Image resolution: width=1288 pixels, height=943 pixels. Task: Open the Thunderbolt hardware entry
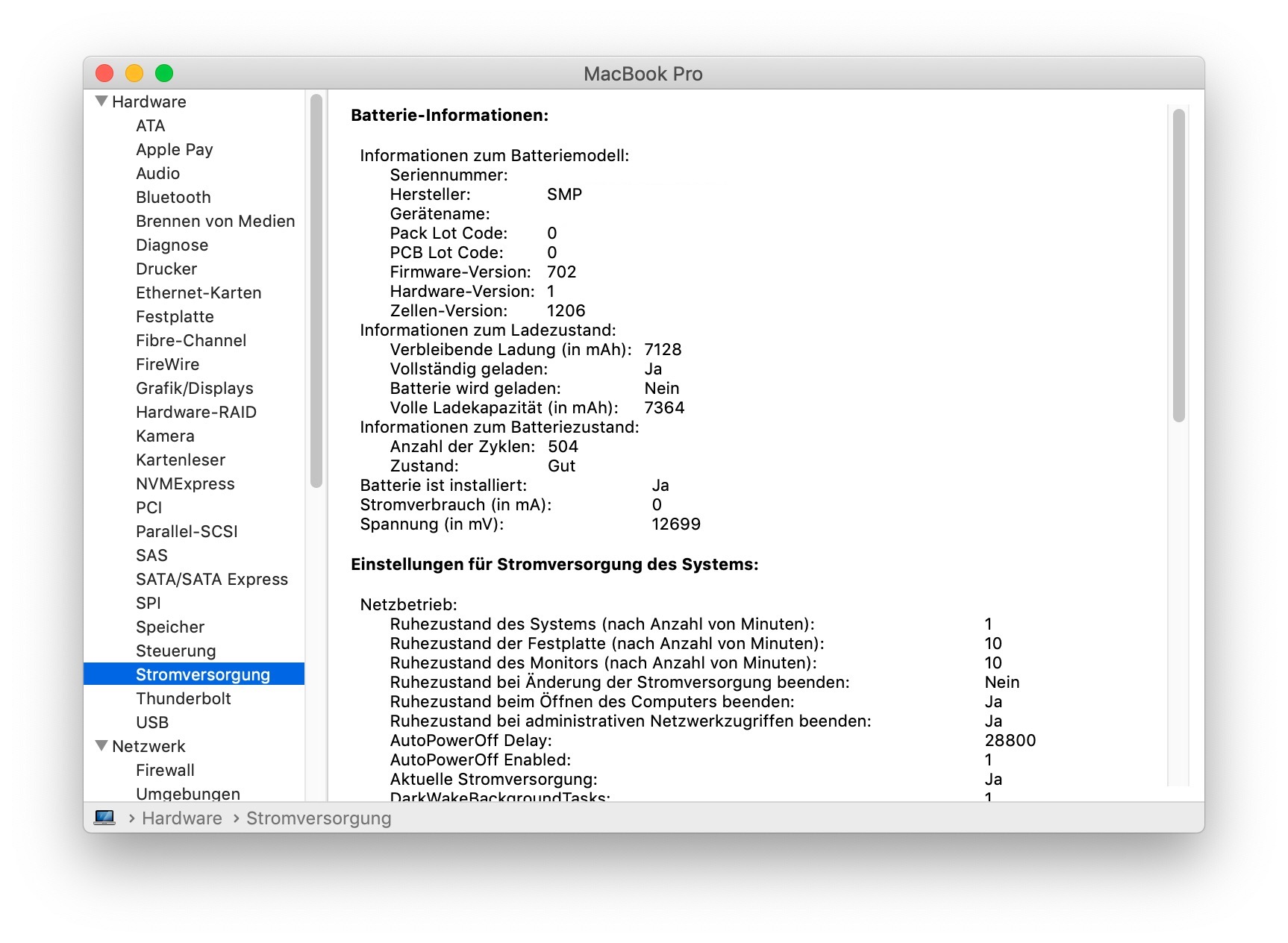click(183, 698)
